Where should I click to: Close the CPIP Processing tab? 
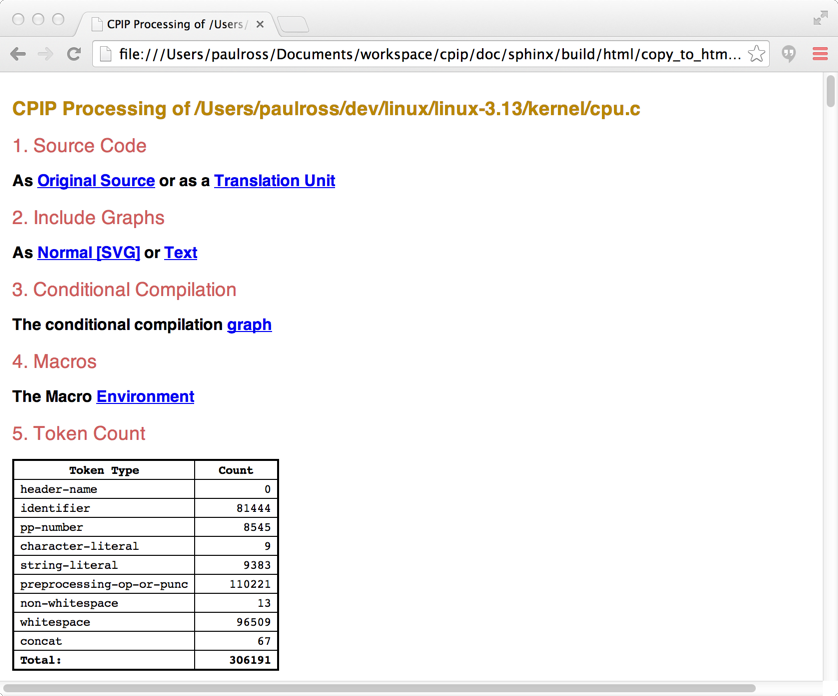(x=260, y=24)
